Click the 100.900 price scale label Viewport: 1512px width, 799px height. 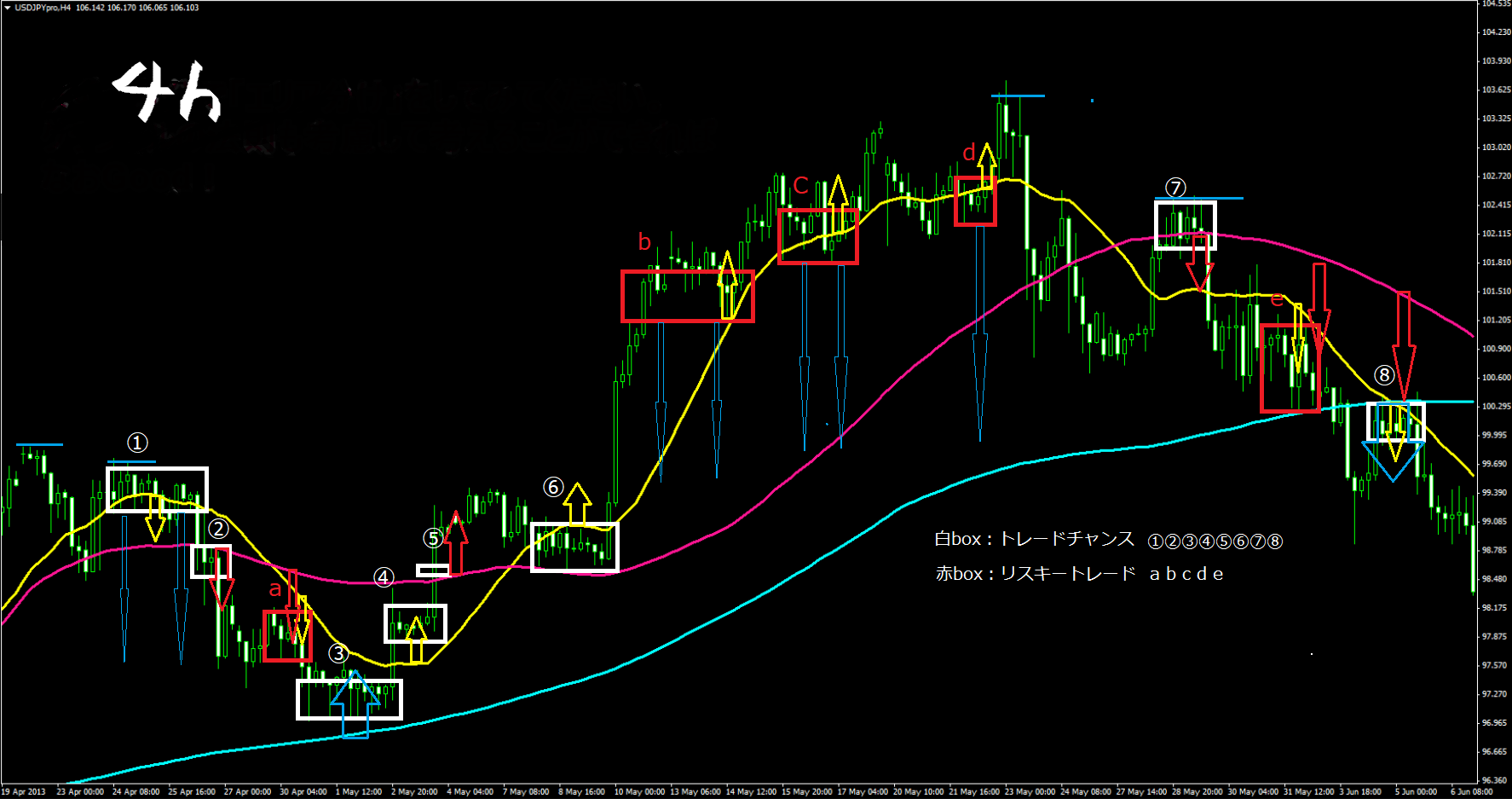click(x=1496, y=349)
